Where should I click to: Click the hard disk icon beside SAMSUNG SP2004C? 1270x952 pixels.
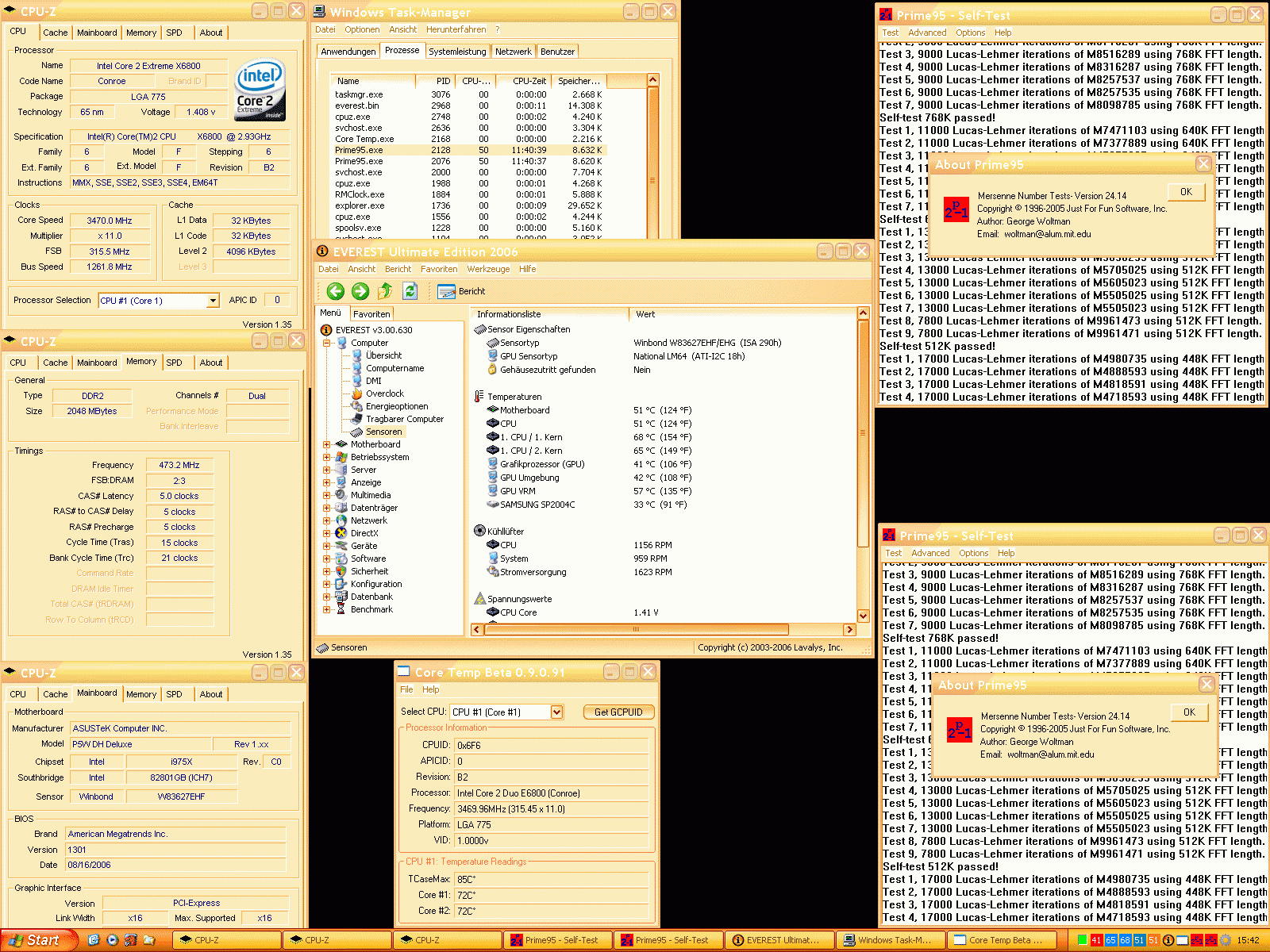pyautogui.click(x=492, y=505)
